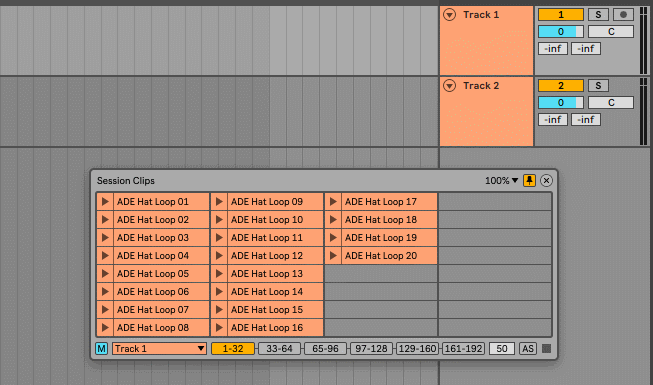Launch ADE Hat Loop 18 clip
Image resolution: width=653 pixels, height=385 pixels.
333,220
